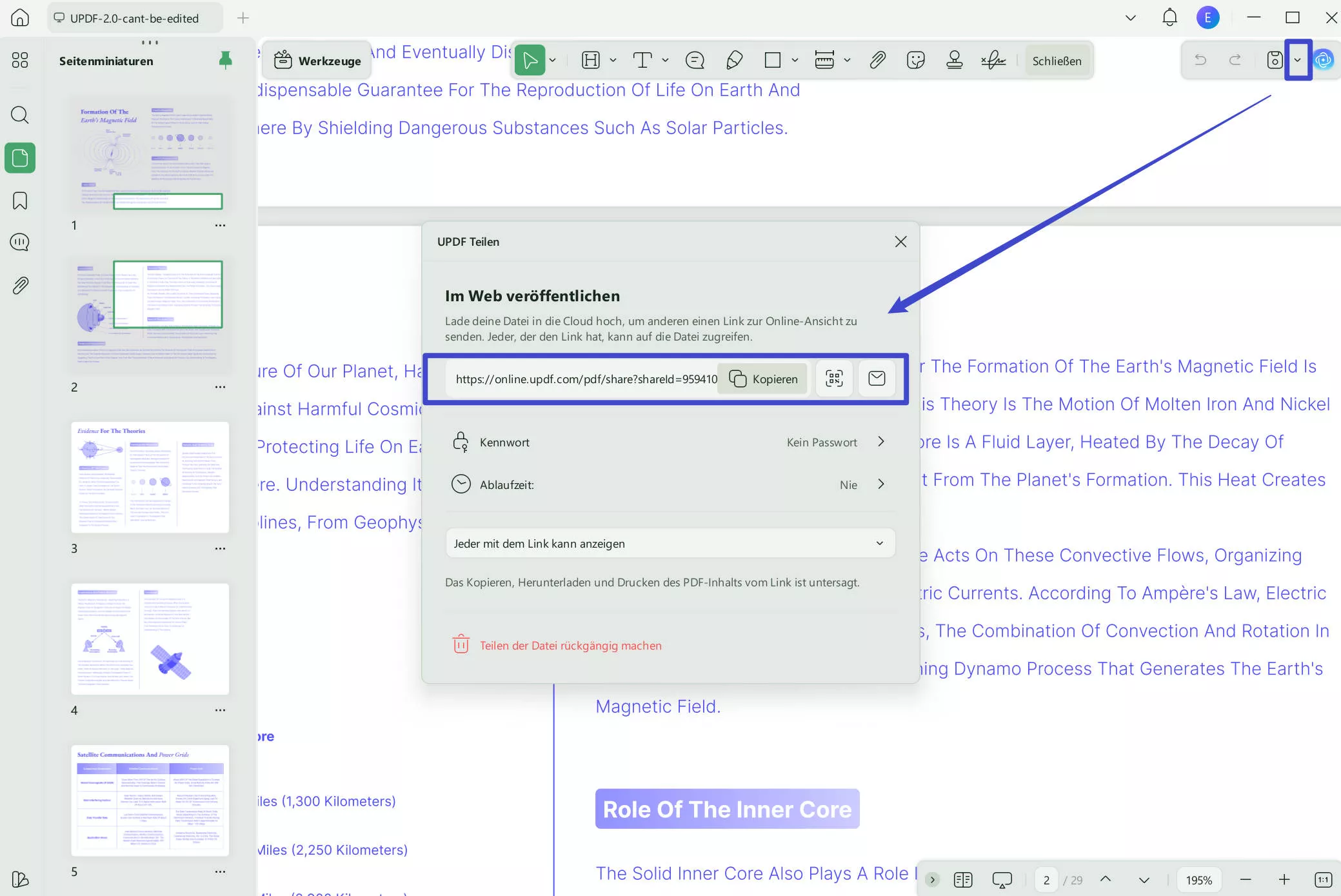Show the QR code for the share link
This screenshot has width=1341, height=896.
833,379
